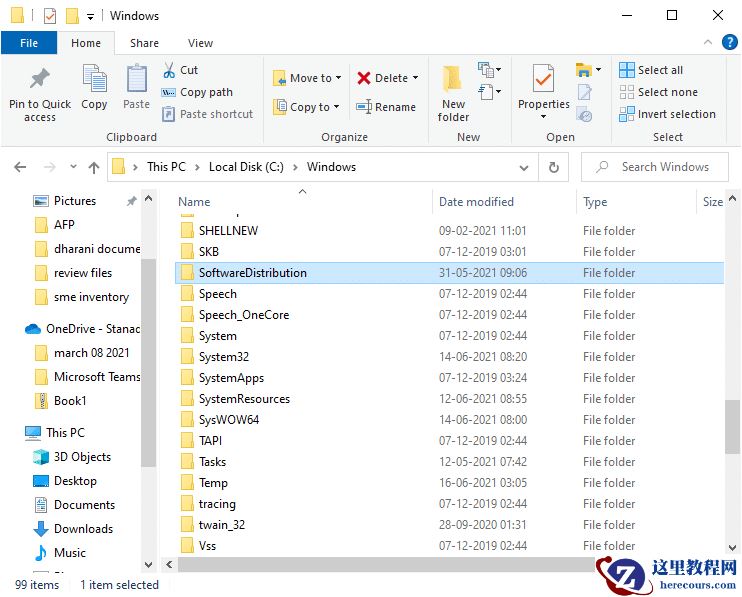Sort by Type column header
The height and width of the screenshot is (597, 742).
click(595, 202)
